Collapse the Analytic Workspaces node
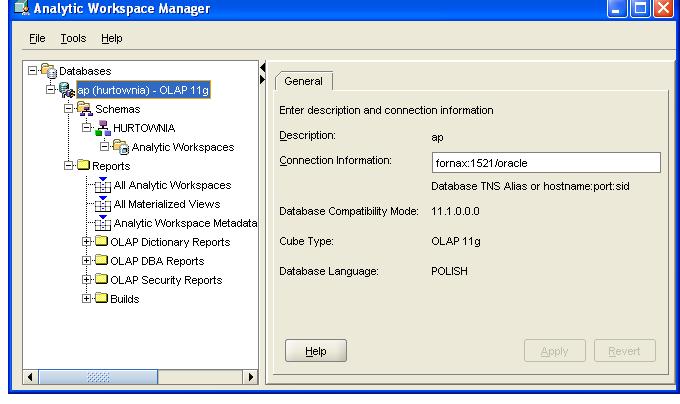Screen dimensions: 680x404 tap(105, 147)
